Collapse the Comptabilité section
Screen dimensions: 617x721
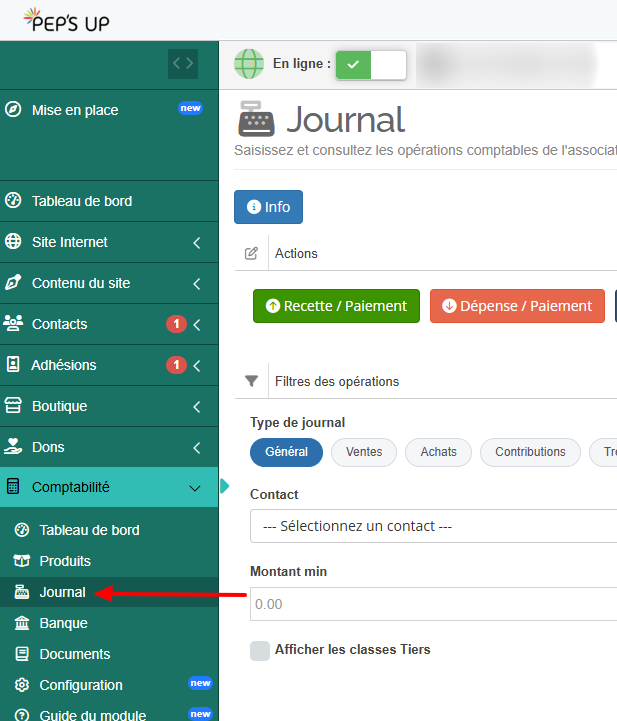pyautogui.click(x=195, y=488)
